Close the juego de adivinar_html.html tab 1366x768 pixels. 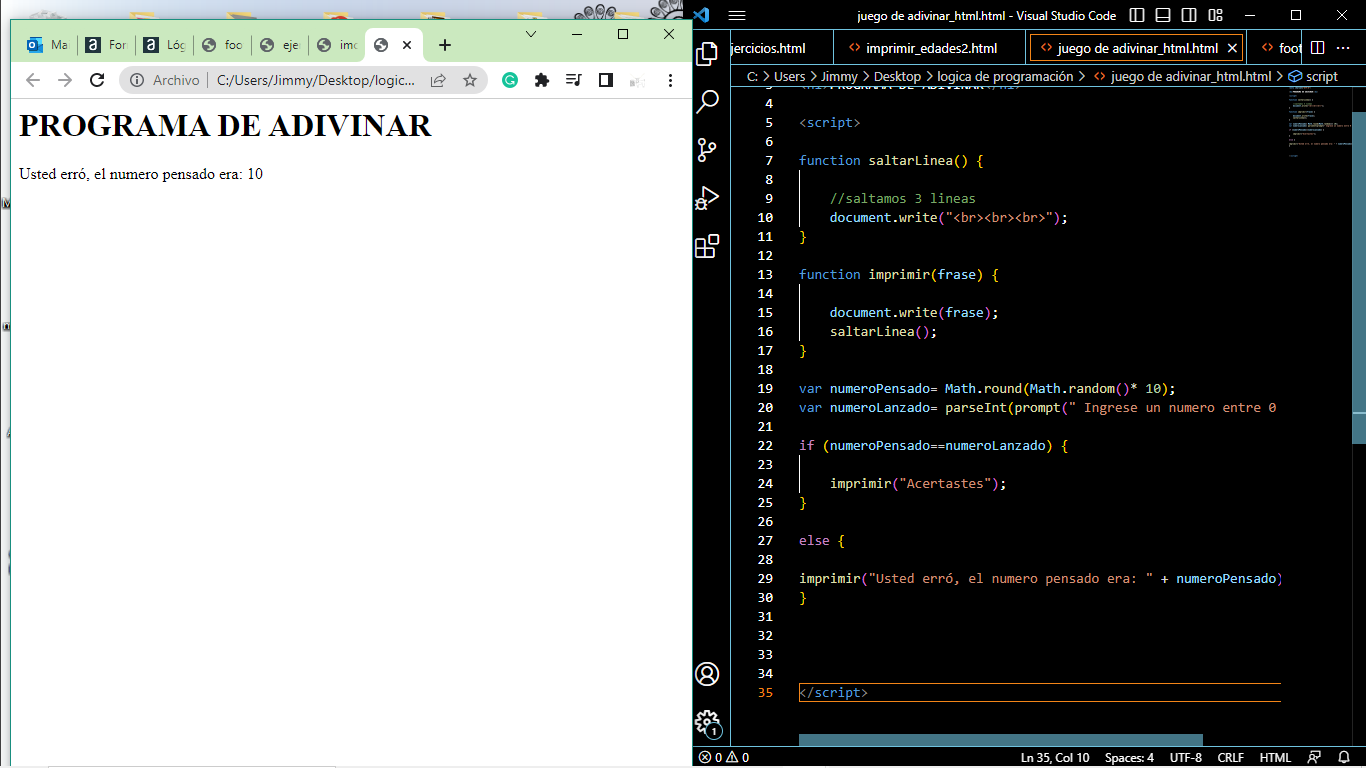pos(1232,48)
